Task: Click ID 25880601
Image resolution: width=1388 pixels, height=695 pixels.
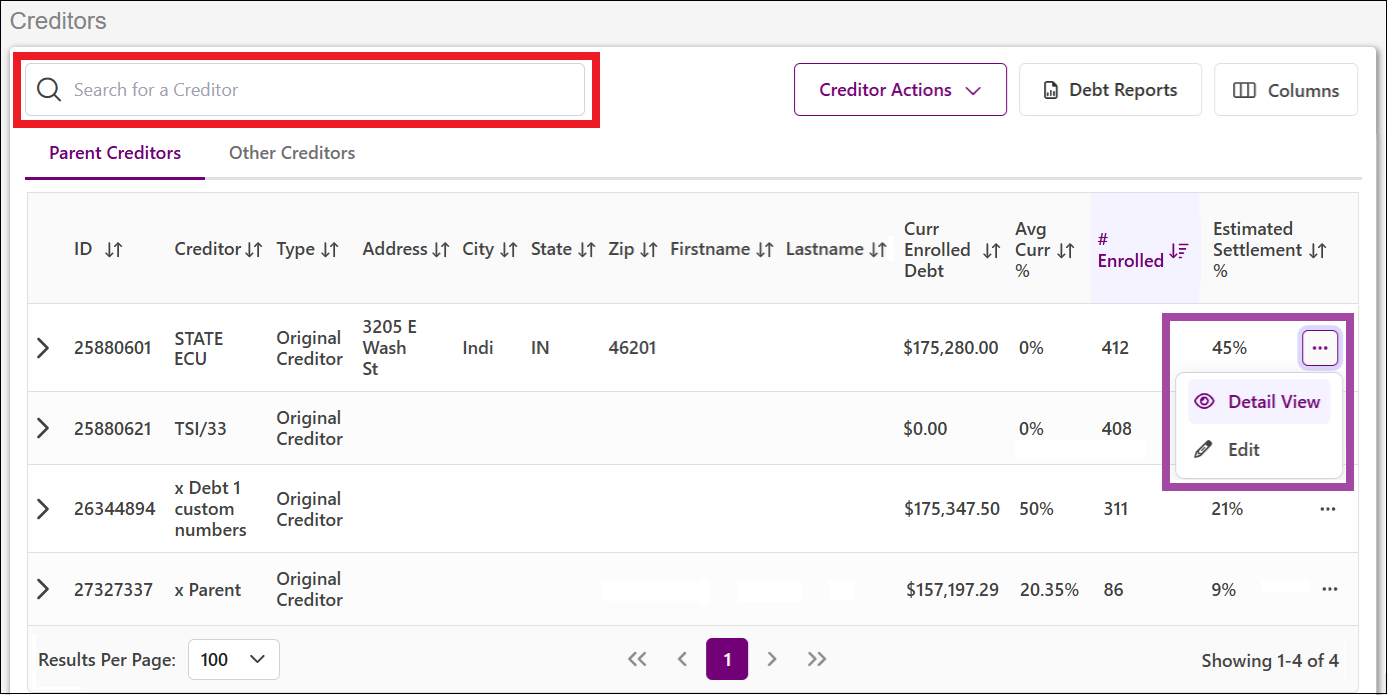Action: point(113,348)
